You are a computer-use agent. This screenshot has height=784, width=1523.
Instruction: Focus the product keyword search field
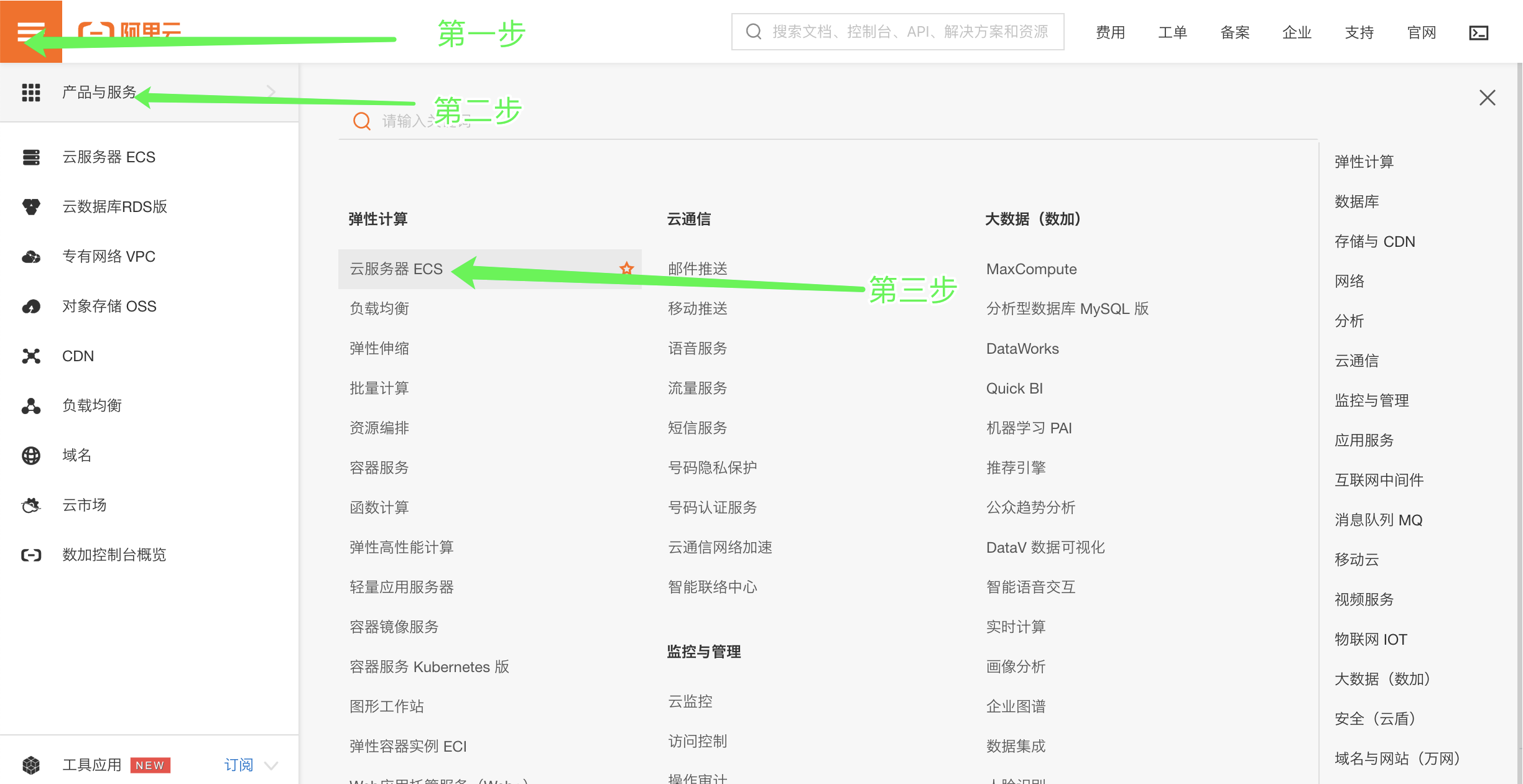coord(827,121)
